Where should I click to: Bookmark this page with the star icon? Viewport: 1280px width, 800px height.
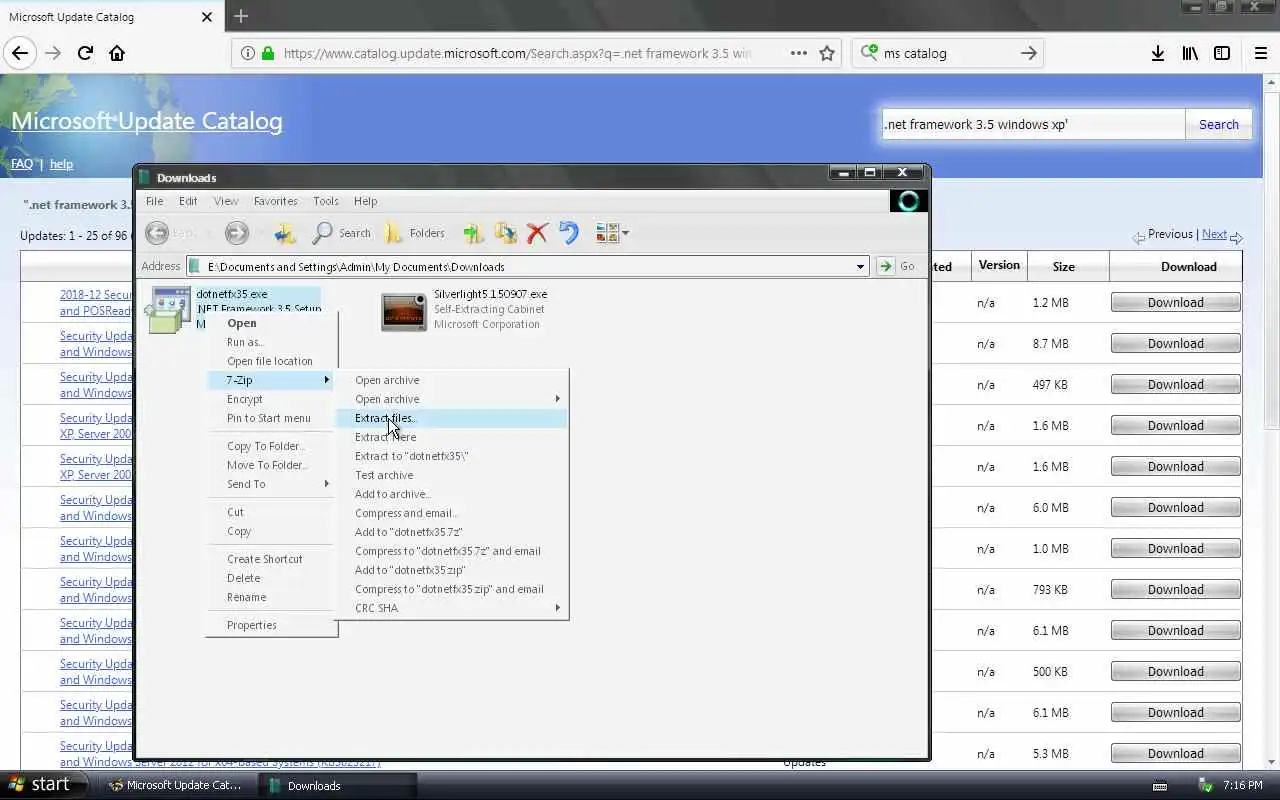pyautogui.click(x=827, y=53)
